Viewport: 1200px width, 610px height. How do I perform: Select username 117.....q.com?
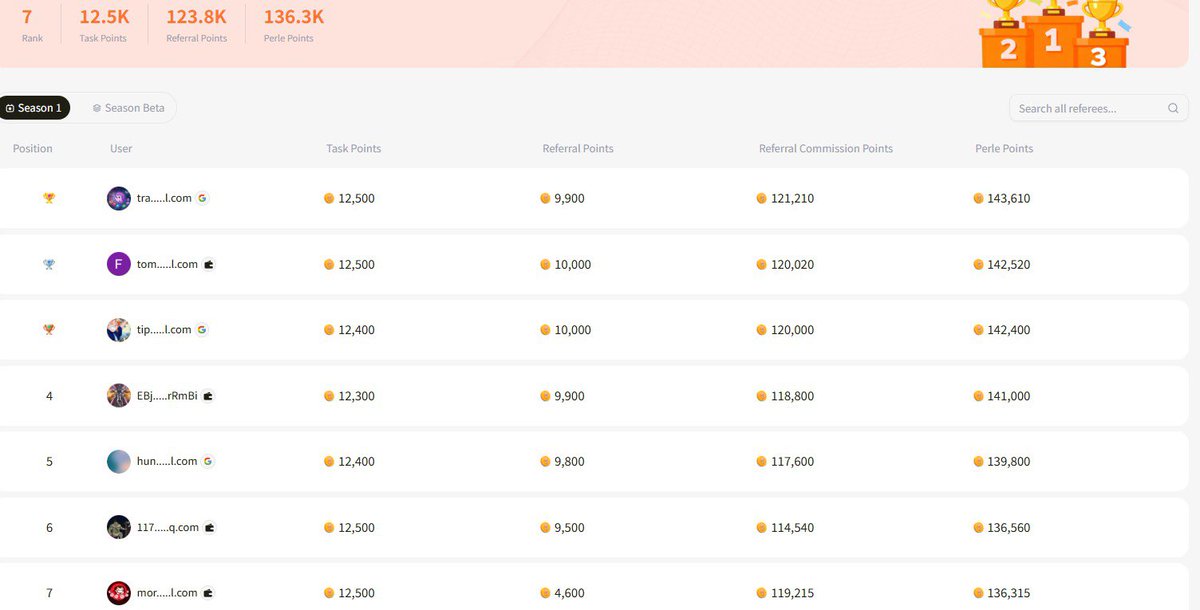[x=168, y=527]
